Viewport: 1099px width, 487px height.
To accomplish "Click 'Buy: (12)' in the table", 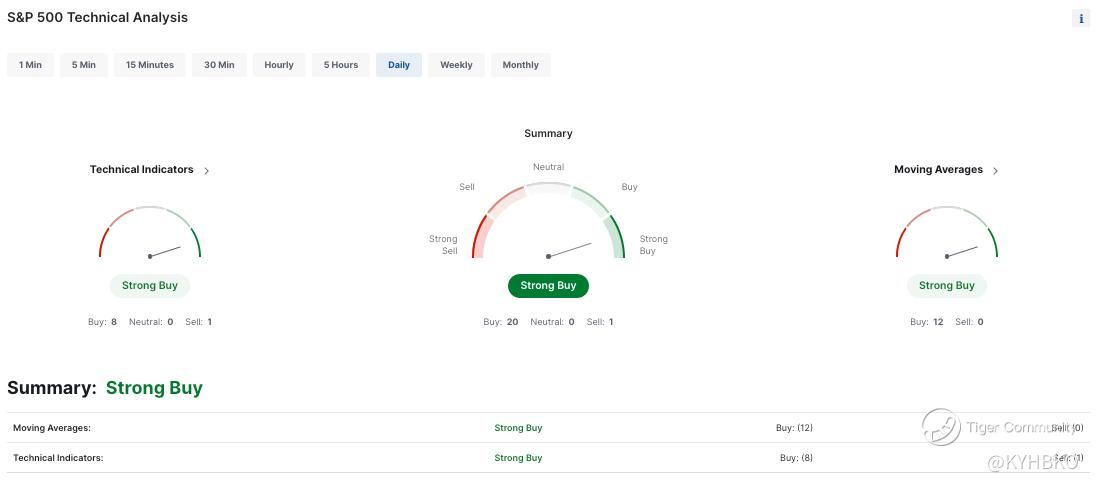I will coord(794,428).
